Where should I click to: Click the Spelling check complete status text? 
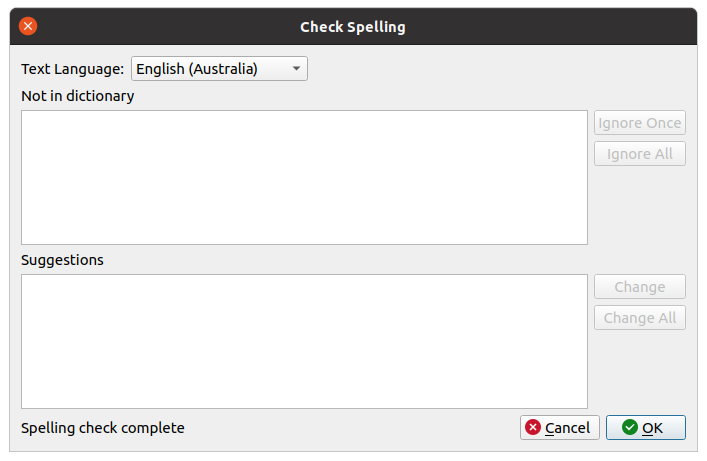pos(103,428)
